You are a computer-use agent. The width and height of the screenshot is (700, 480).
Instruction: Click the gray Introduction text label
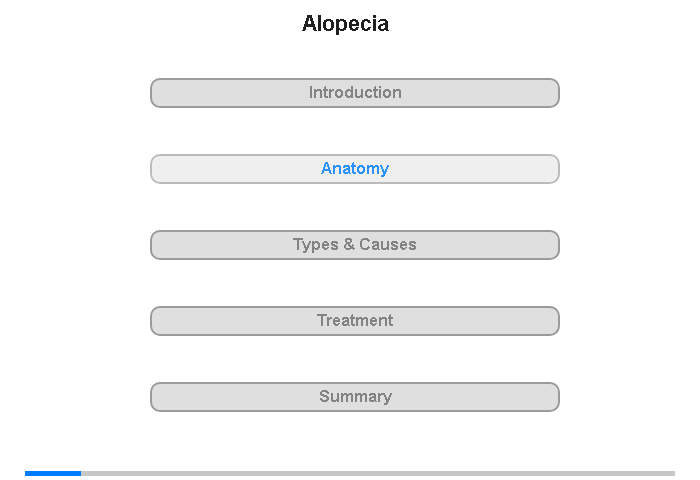[x=355, y=92]
